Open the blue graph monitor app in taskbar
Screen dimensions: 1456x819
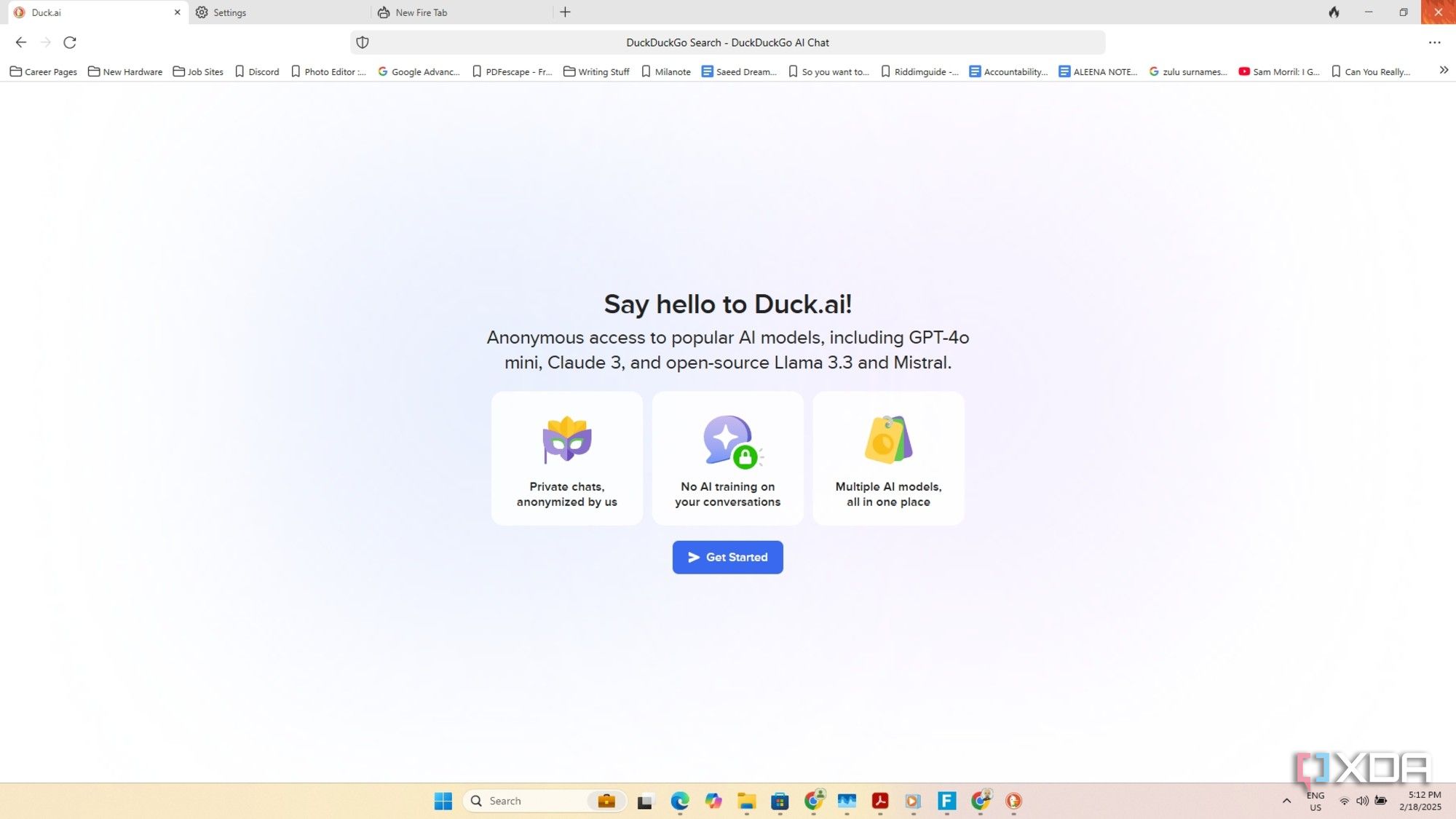click(x=847, y=801)
